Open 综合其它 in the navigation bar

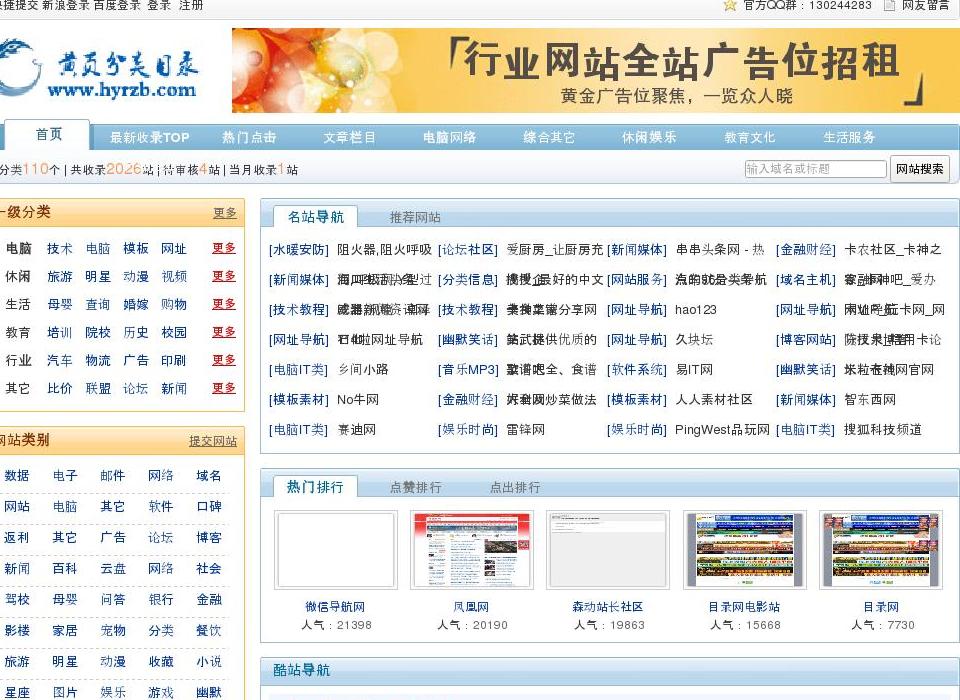tap(549, 138)
